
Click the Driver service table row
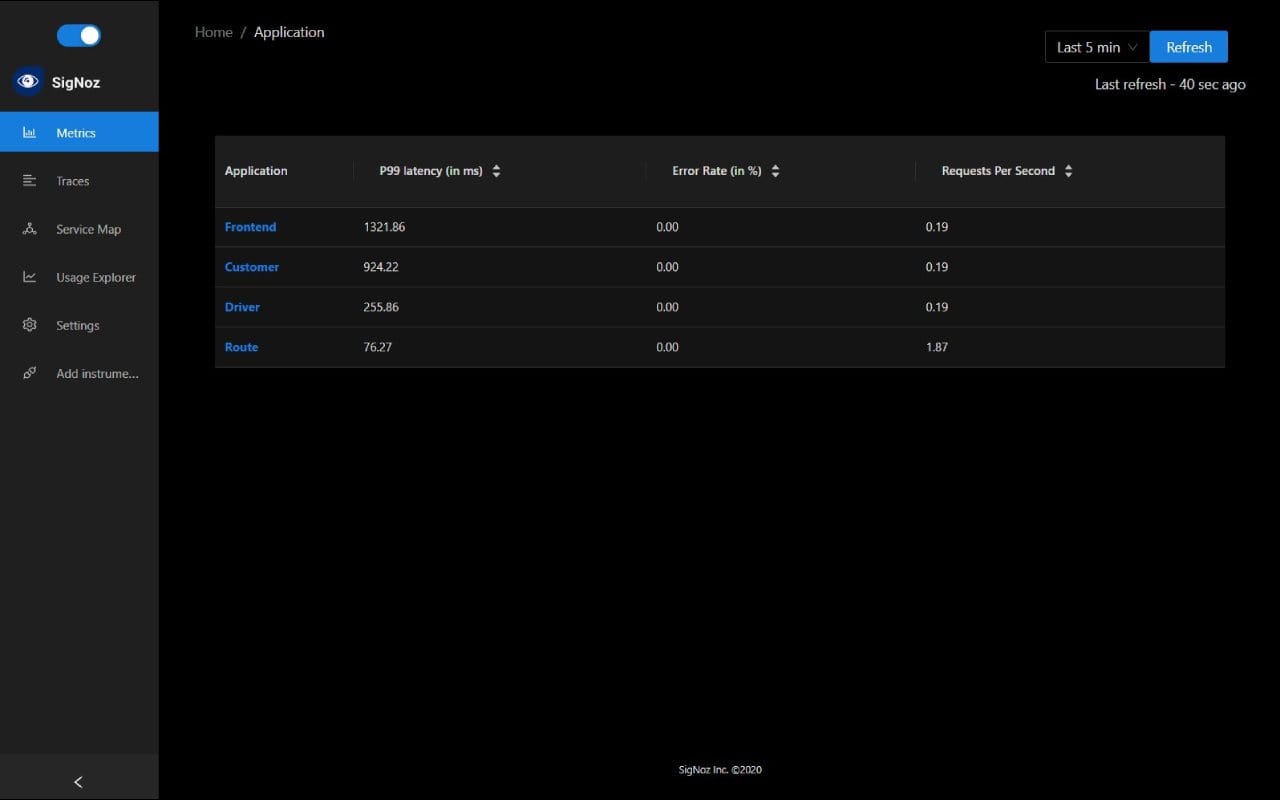coord(242,307)
